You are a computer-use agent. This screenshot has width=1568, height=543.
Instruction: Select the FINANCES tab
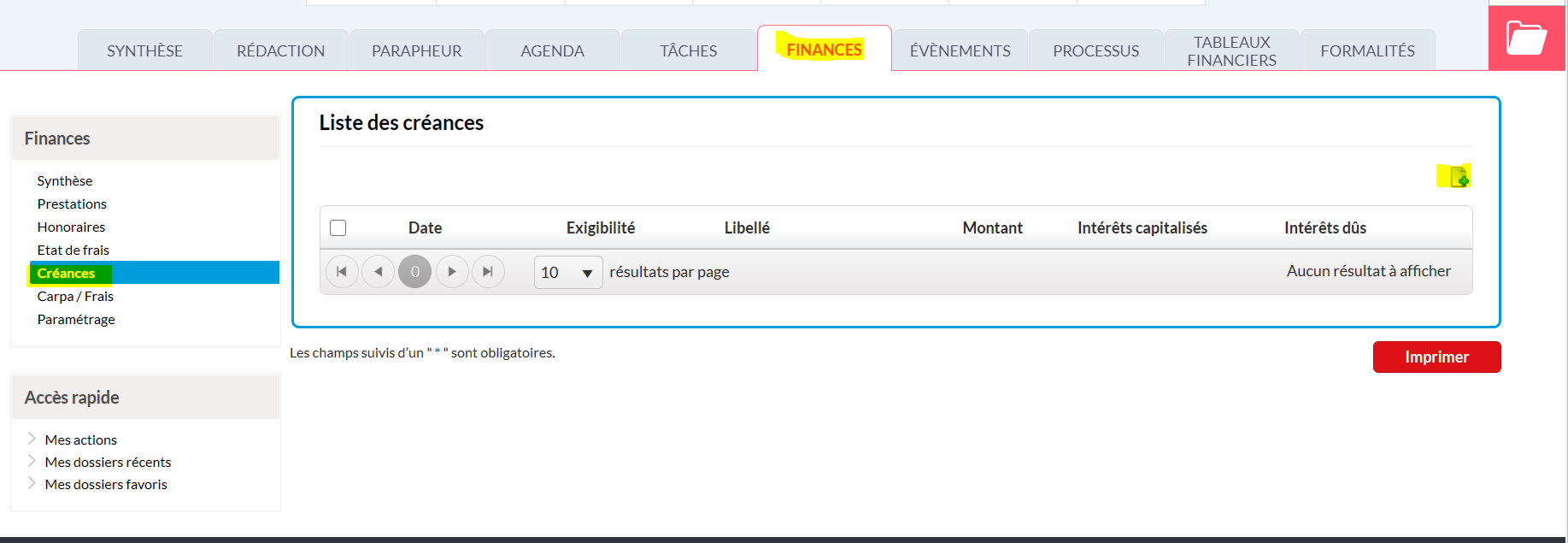(824, 50)
